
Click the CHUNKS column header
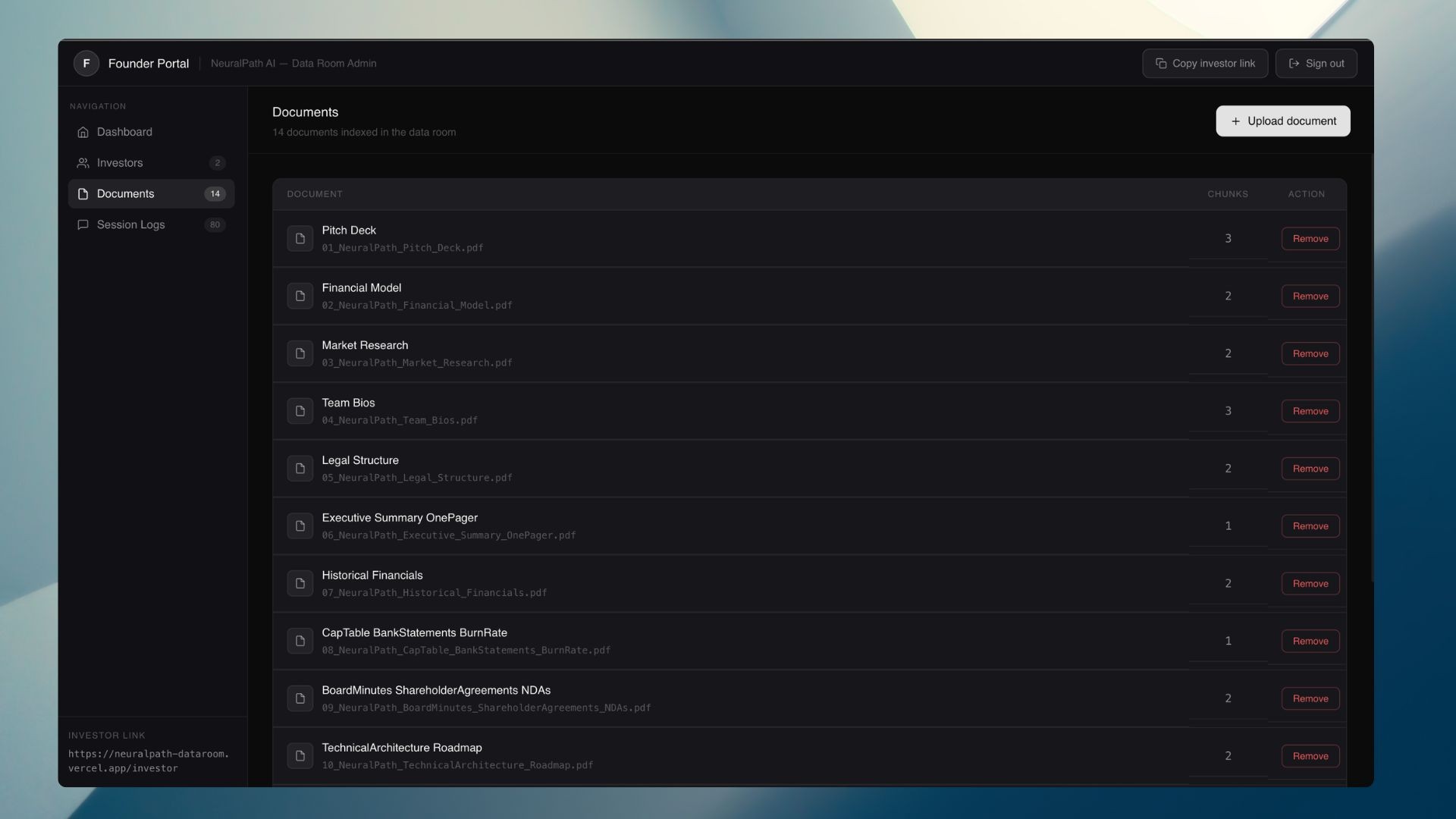point(1228,194)
